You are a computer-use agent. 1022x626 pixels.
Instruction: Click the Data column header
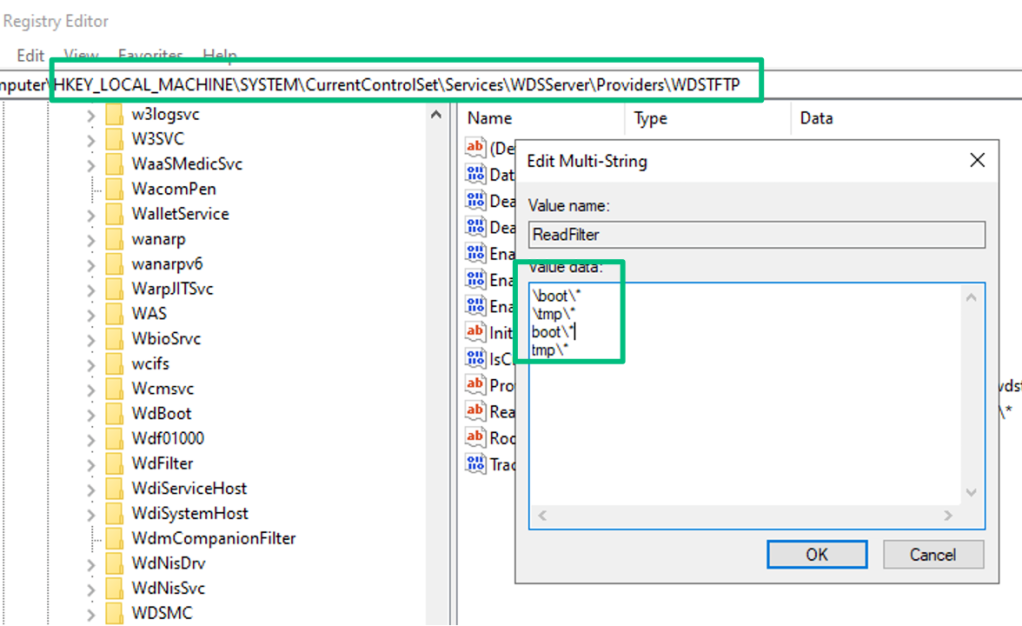[x=816, y=118]
